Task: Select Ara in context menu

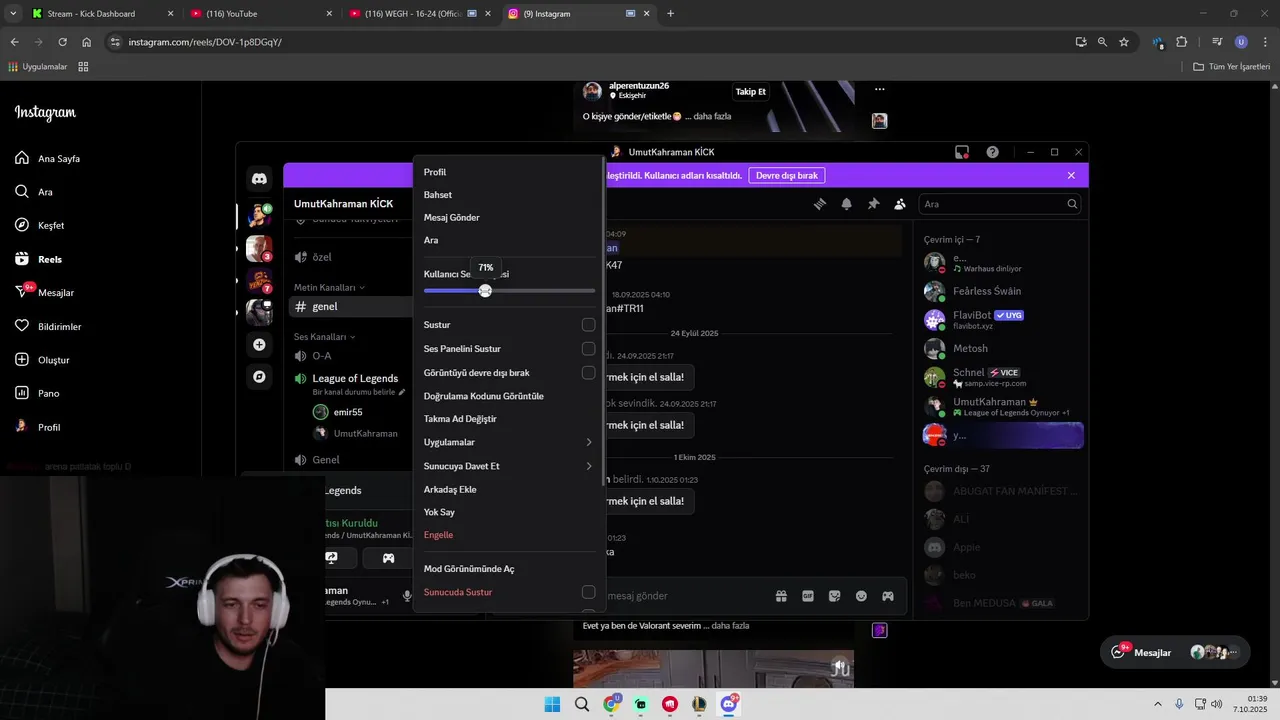Action: pyautogui.click(x=509, y=240)
